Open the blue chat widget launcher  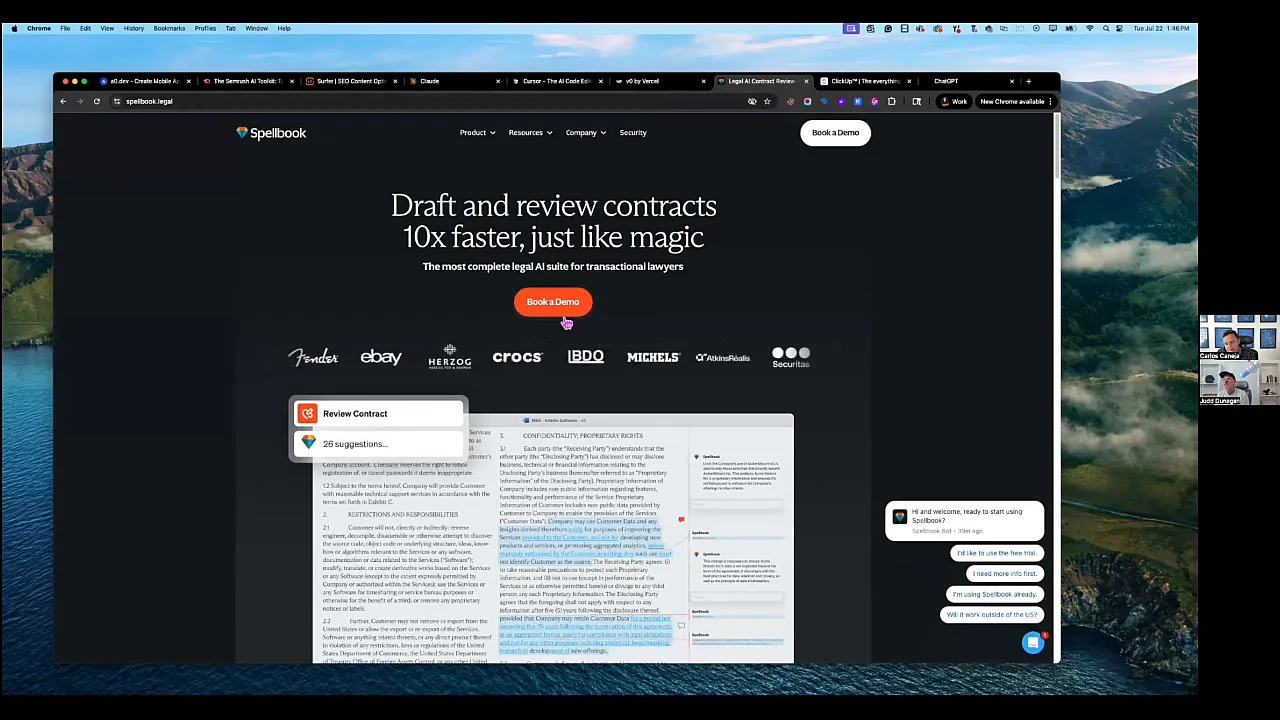pos(1033,643)
